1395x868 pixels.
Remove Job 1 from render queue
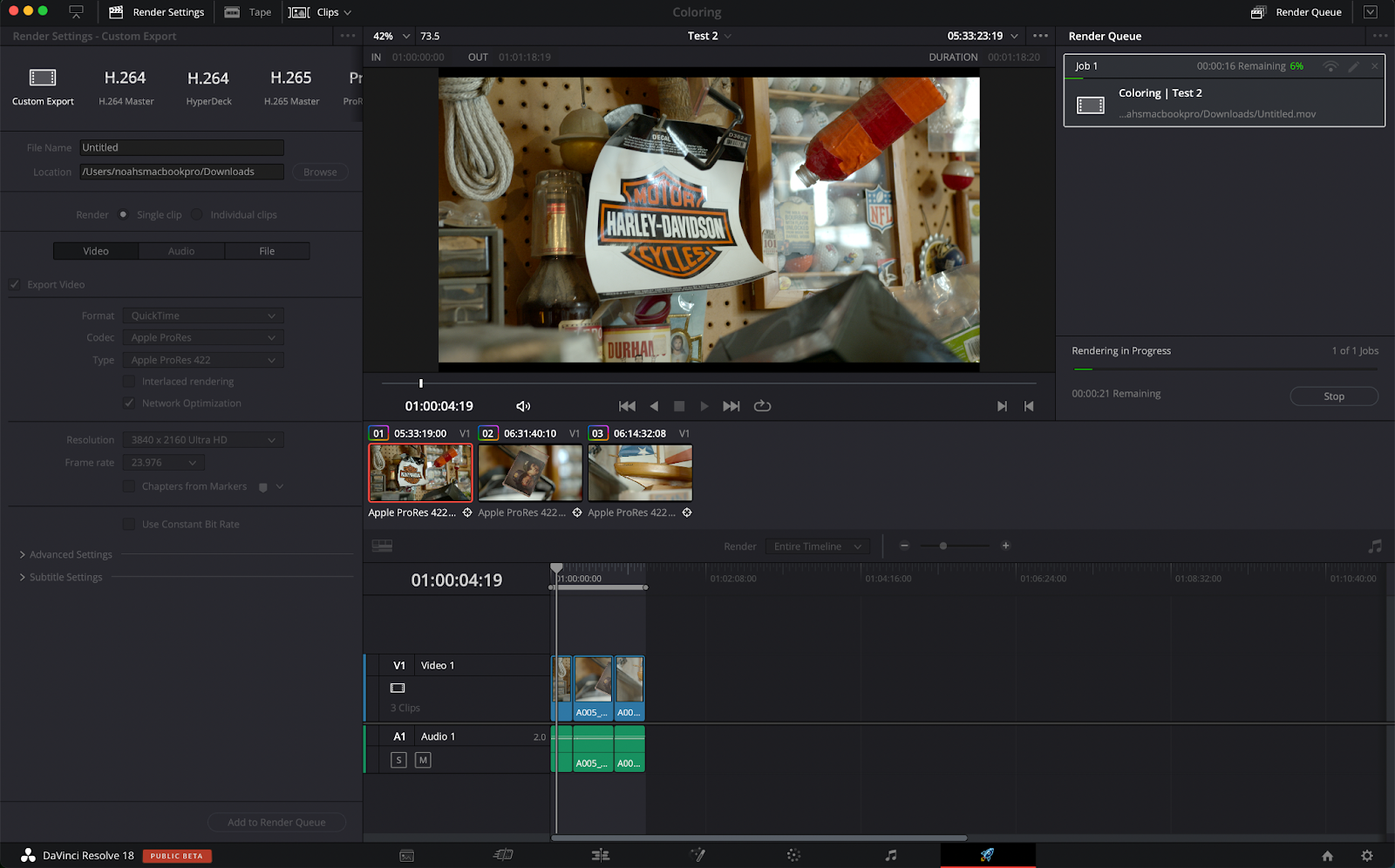tap(1375, 66)
